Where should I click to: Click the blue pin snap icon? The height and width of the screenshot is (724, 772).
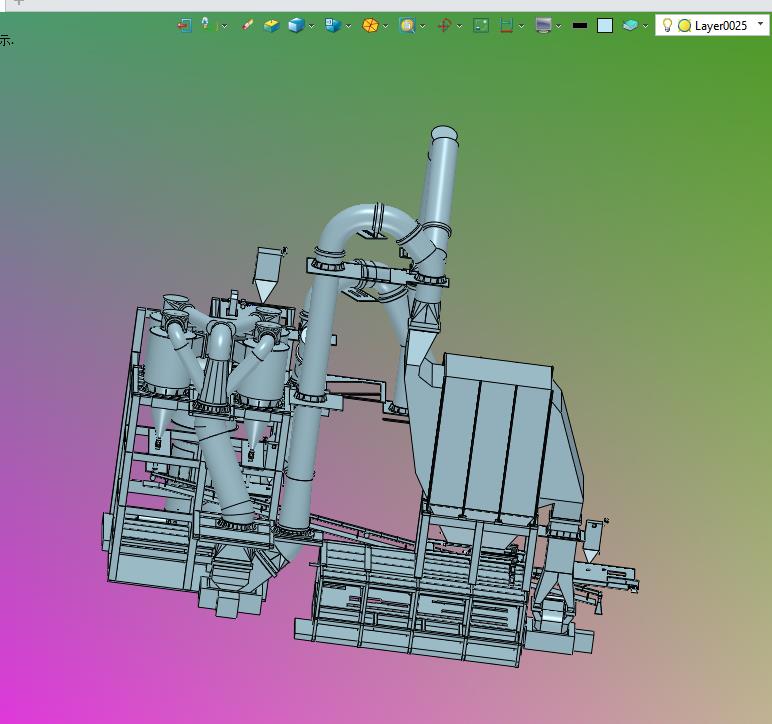pyautogui.click(x=205, y=24)
